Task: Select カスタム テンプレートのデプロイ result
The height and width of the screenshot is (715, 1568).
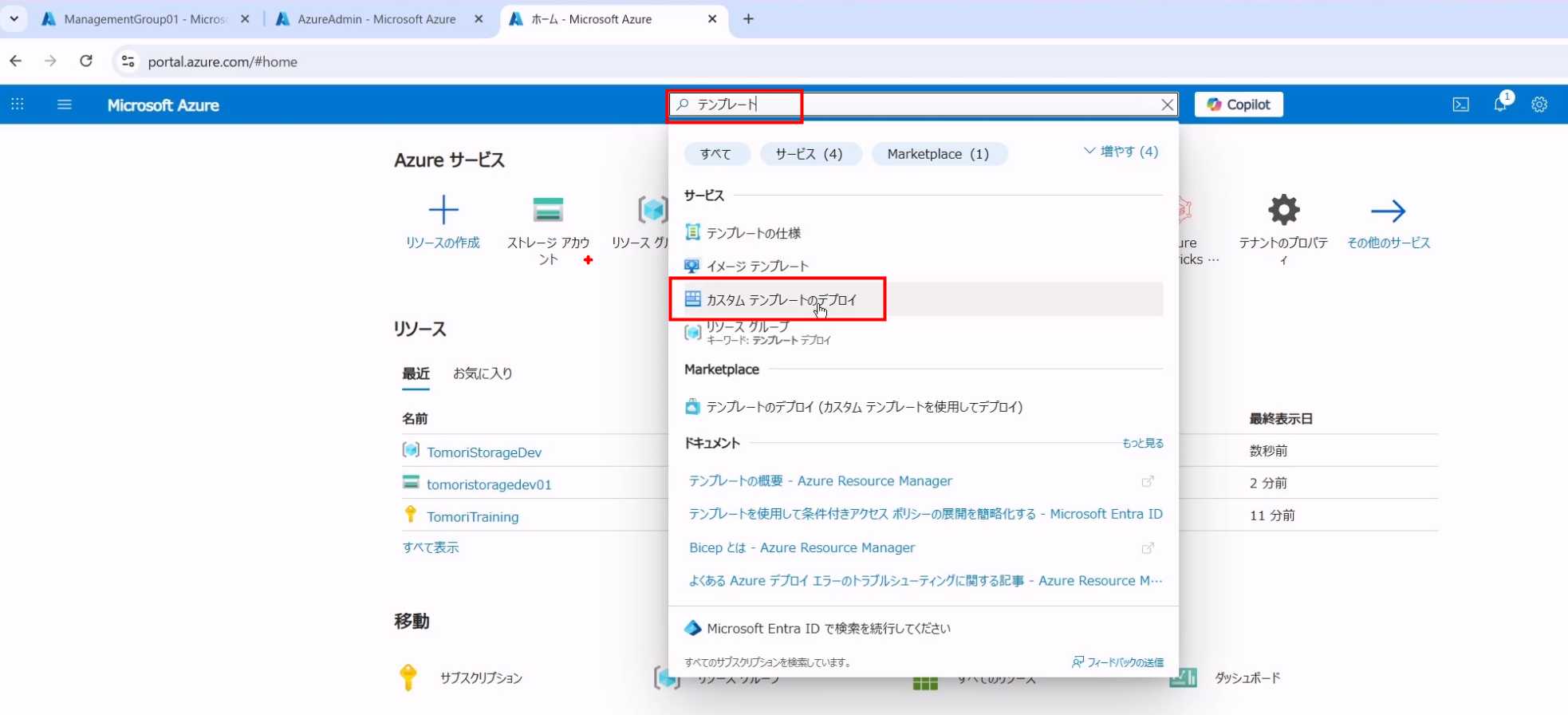Action: [x=781, y=300]
